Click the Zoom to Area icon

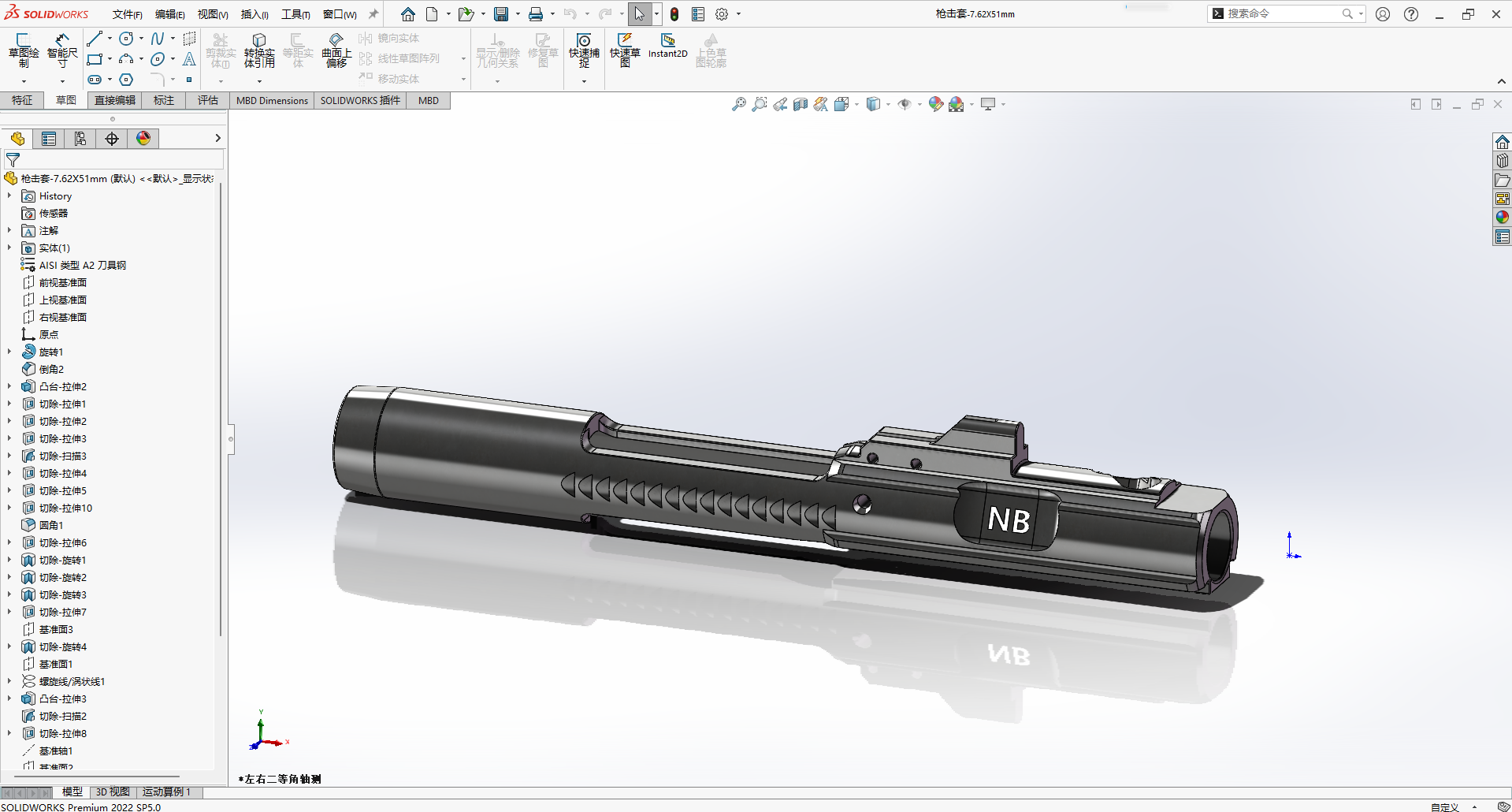click(x=760, y=104)
